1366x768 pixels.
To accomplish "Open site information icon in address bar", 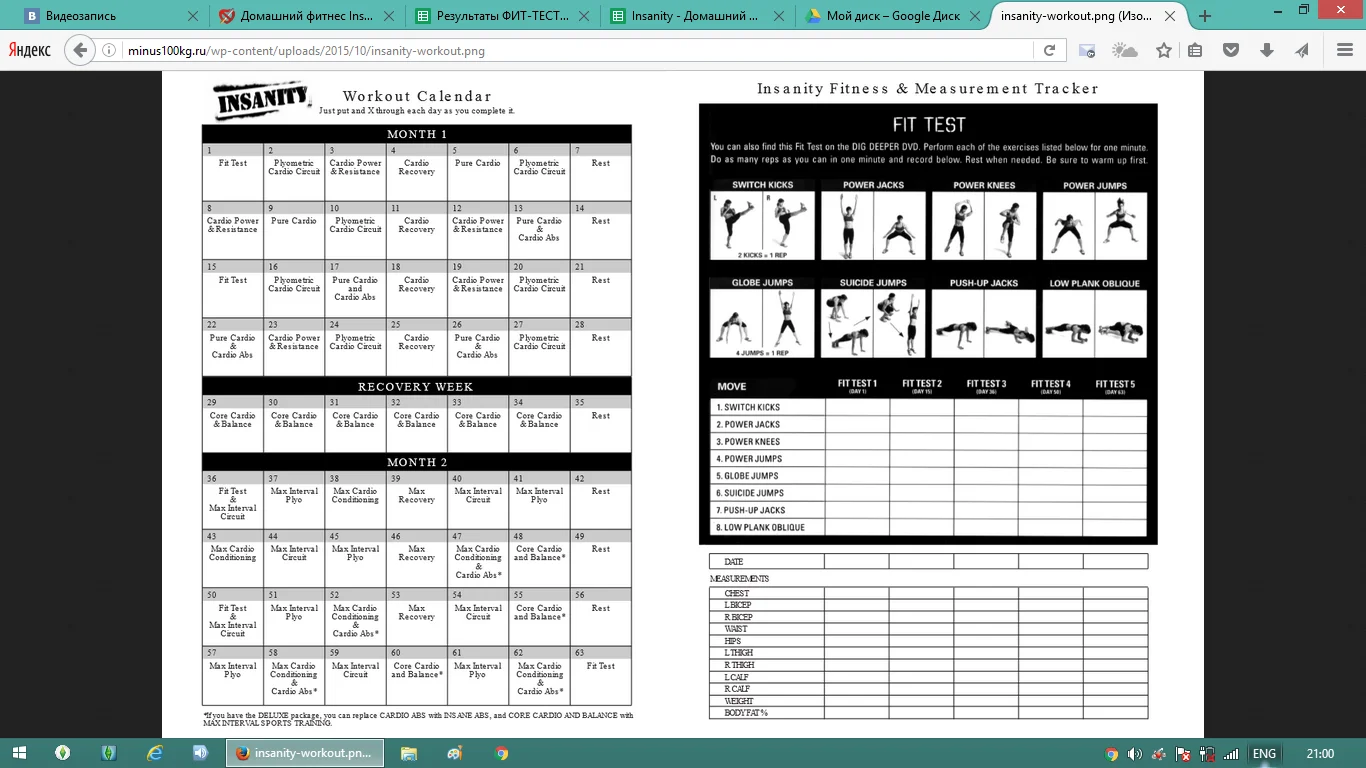I will coord(109,50).
